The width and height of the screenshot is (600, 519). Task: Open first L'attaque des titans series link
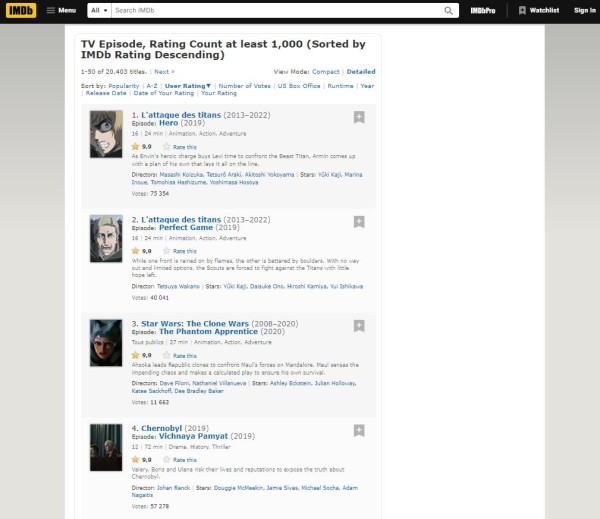[x=181, y=115]
